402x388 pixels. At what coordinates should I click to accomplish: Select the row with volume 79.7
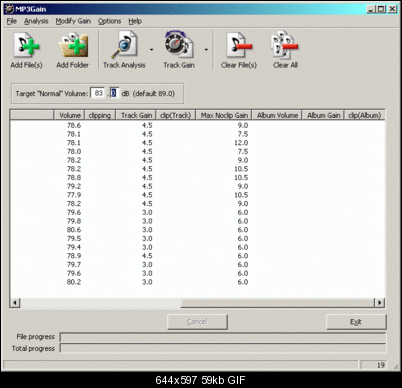coord(197,264)
